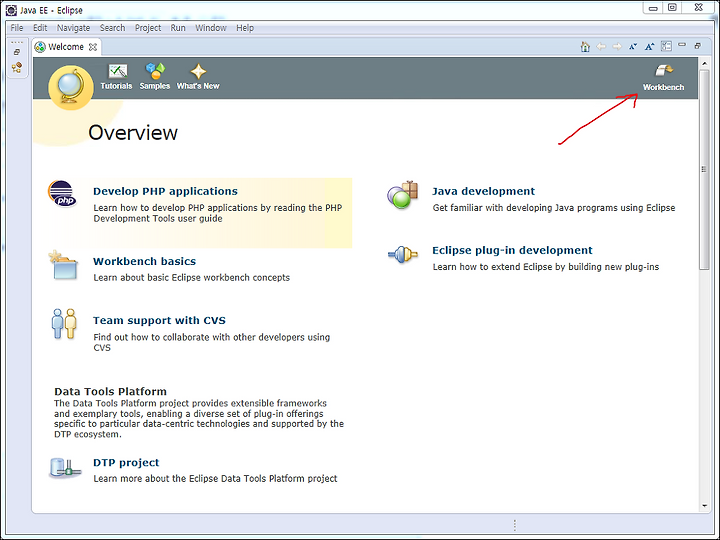720x540 pixels.
Task: Open the Help menu
Action: (245, 28)
